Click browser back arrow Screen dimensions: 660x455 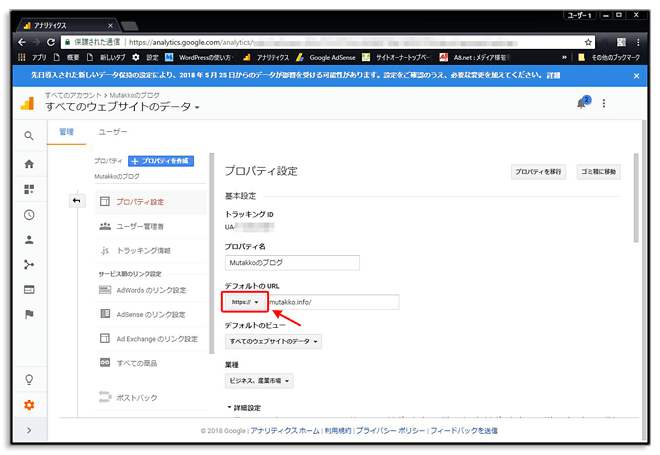click(x=22, y=42)
